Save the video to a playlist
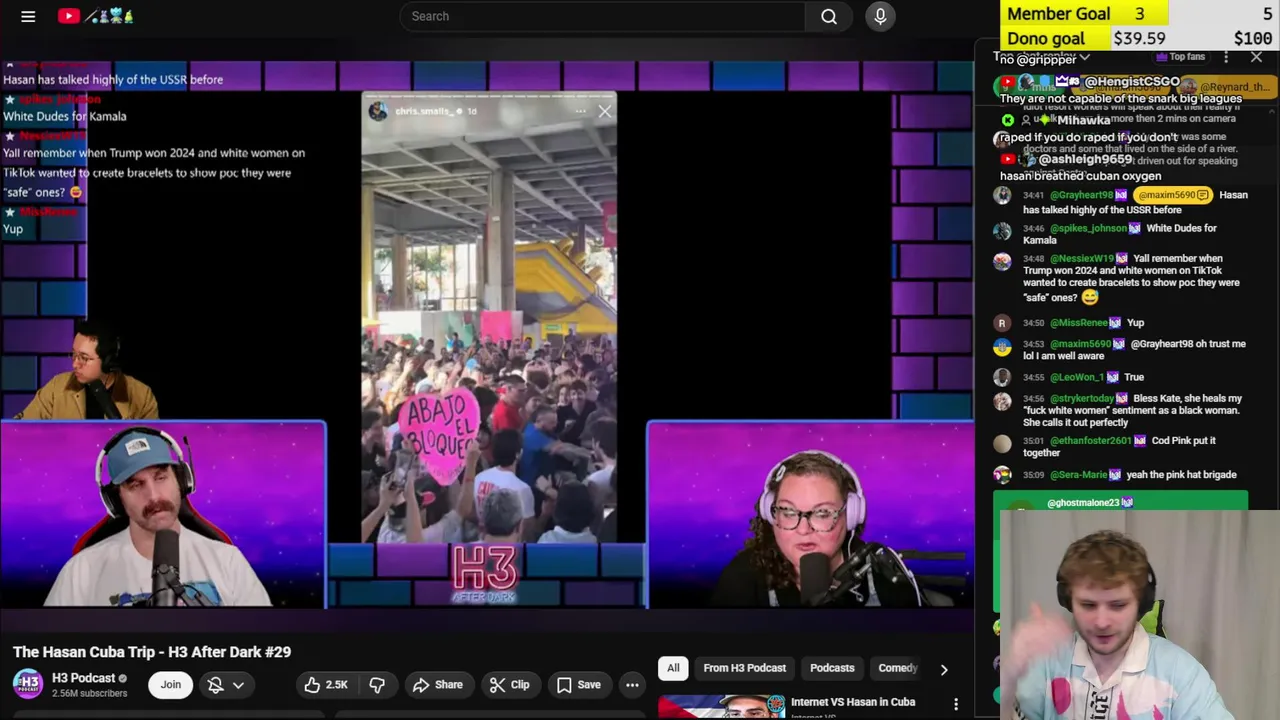The image size is (1280, 720). 579,684
